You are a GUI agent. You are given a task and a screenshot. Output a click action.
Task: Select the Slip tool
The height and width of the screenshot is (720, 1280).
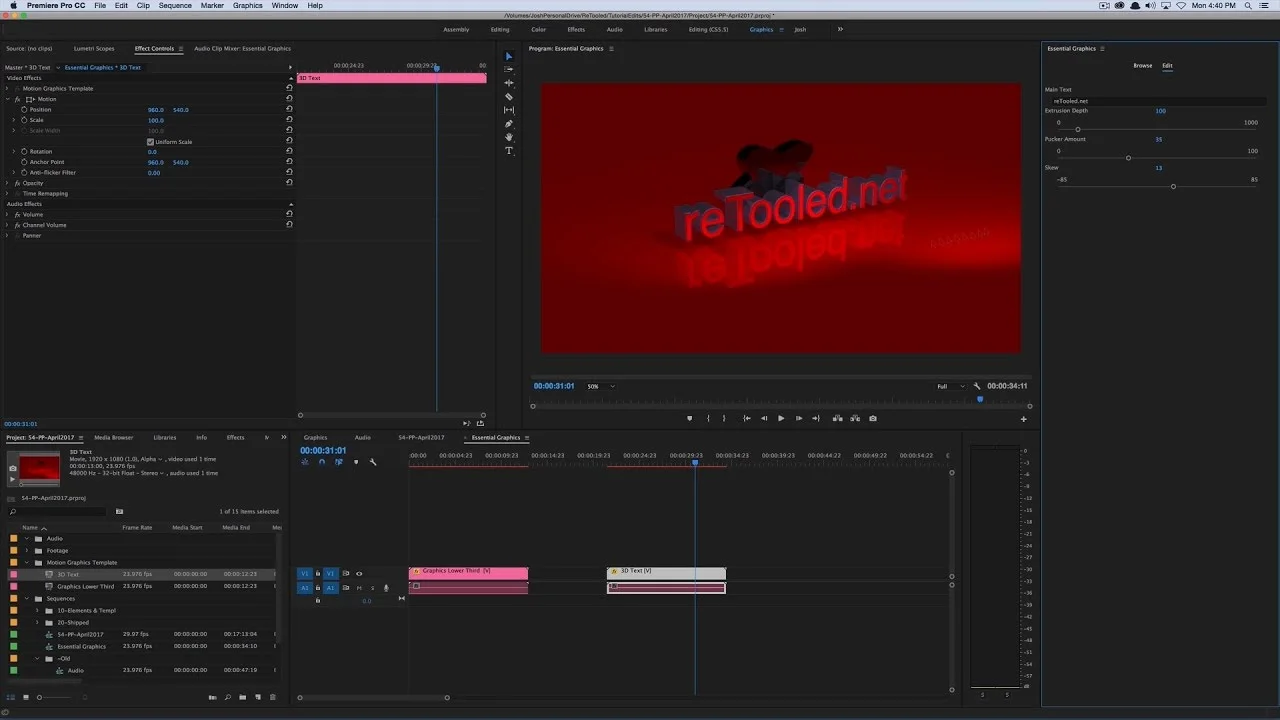click(x=508, y=110)
